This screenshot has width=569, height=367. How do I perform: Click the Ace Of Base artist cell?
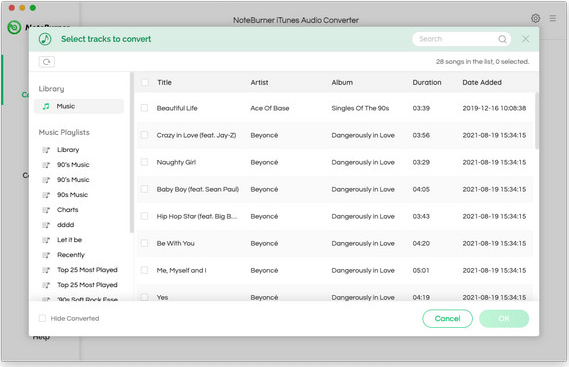click(x=270, y=108)
